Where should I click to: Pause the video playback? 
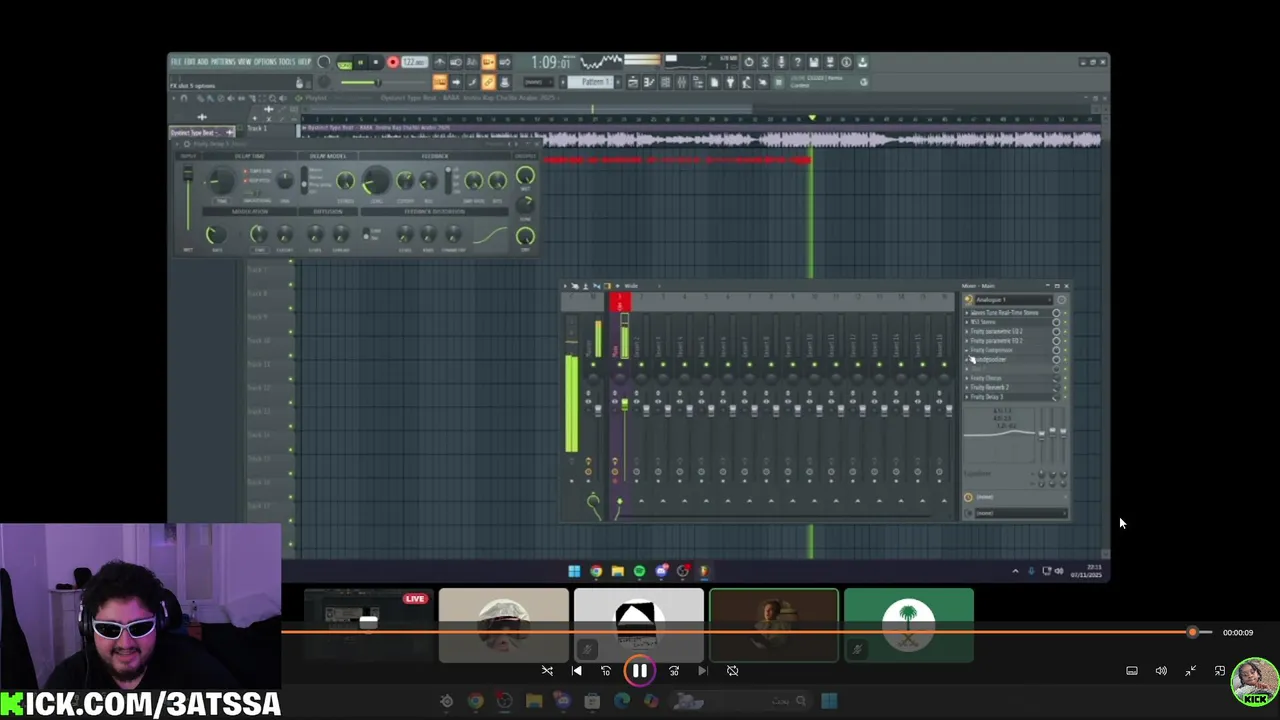coord(640,671)
